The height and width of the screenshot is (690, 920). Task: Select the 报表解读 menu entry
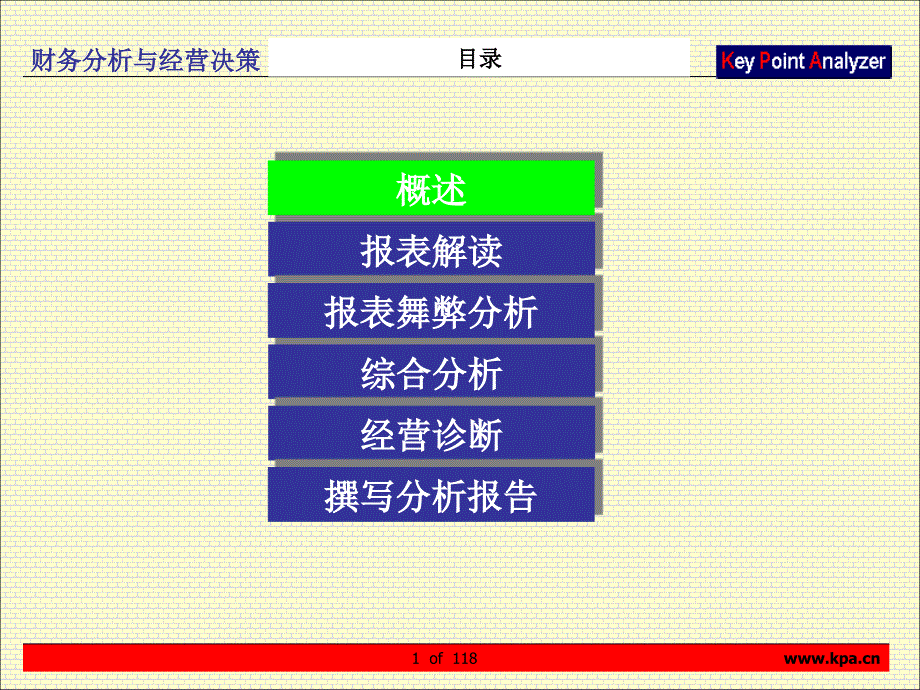coord(431,250)
